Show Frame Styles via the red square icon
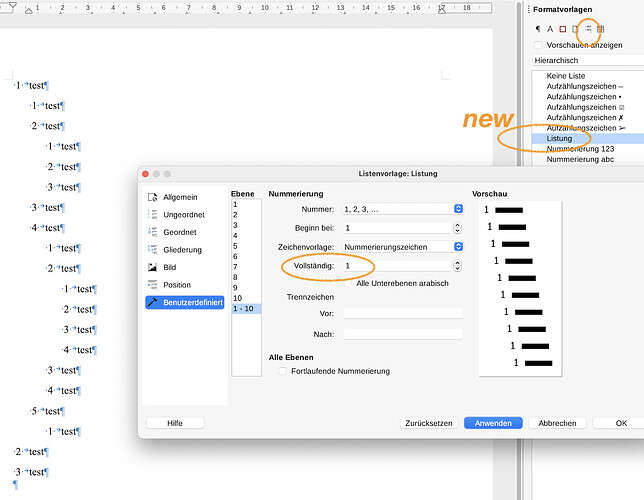Image resolution: width=644 pixels, height=500 pixels. [x=563, y=29]
